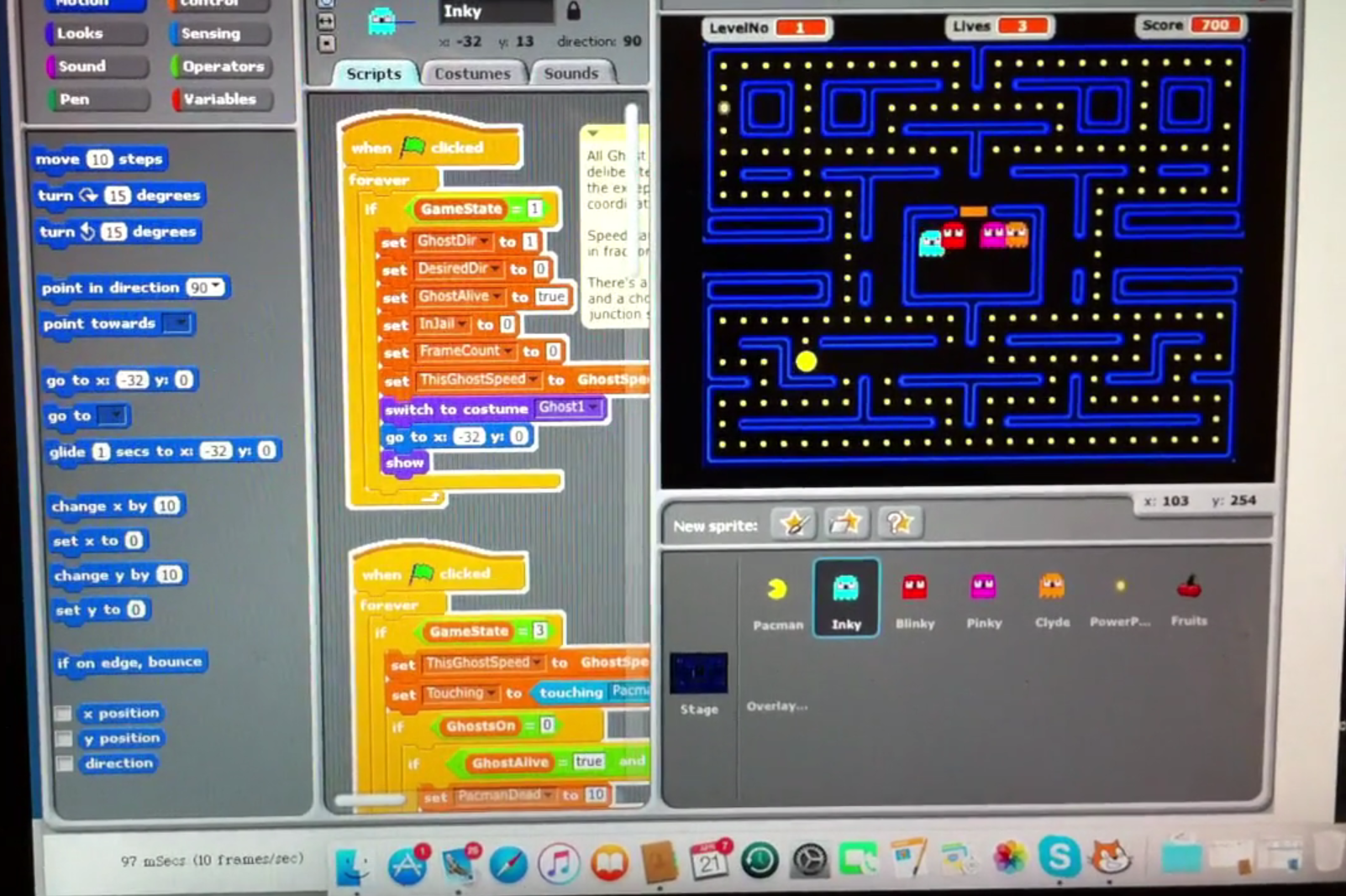This screenshot has width=1346, height=896.
Task: Click the Lives 3 monitor on stage
Action: 998,26
